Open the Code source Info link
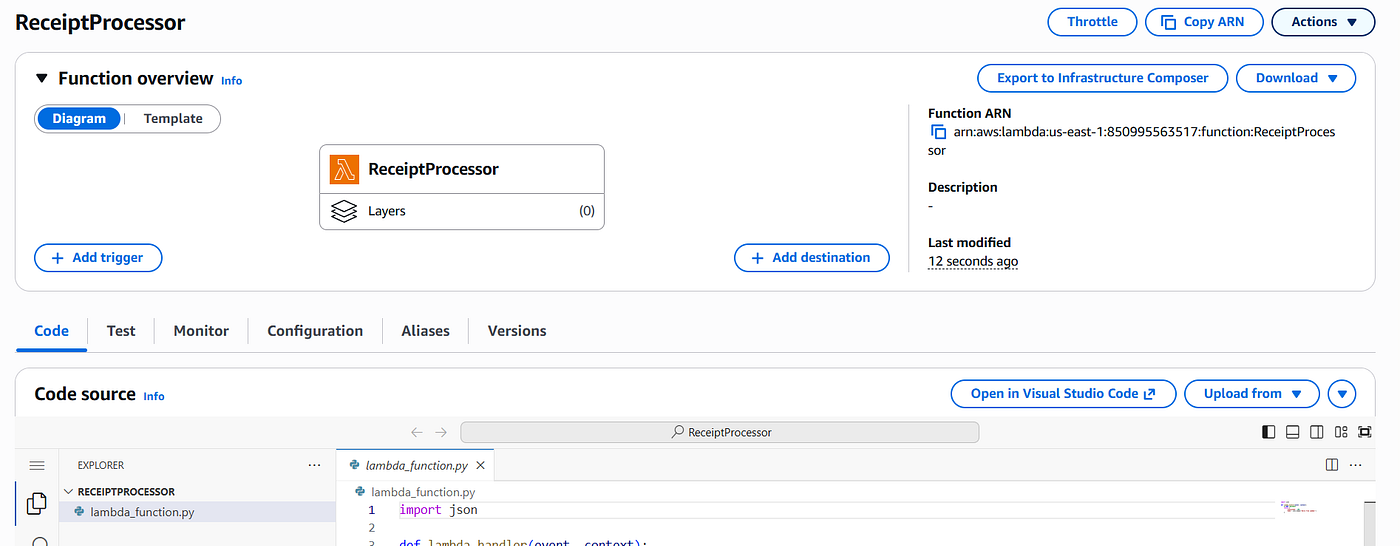The image size is (1400, 546). tap(154, 396)
